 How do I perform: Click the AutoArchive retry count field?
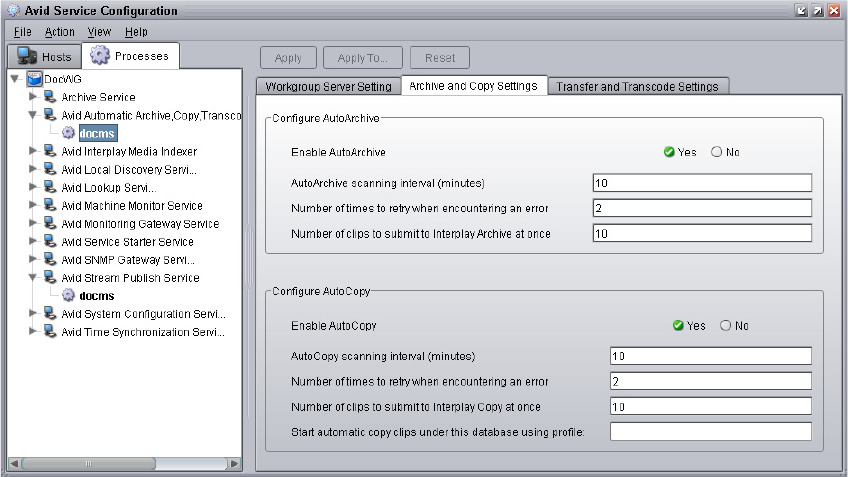point(702,208)
